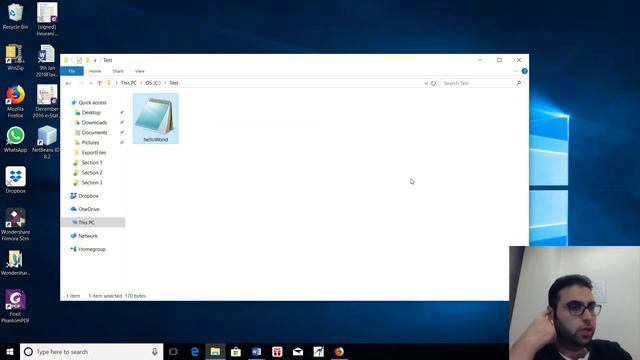Click Test in the address path
The width and height of the screenshot is (640, 360).
coord(174,83)
